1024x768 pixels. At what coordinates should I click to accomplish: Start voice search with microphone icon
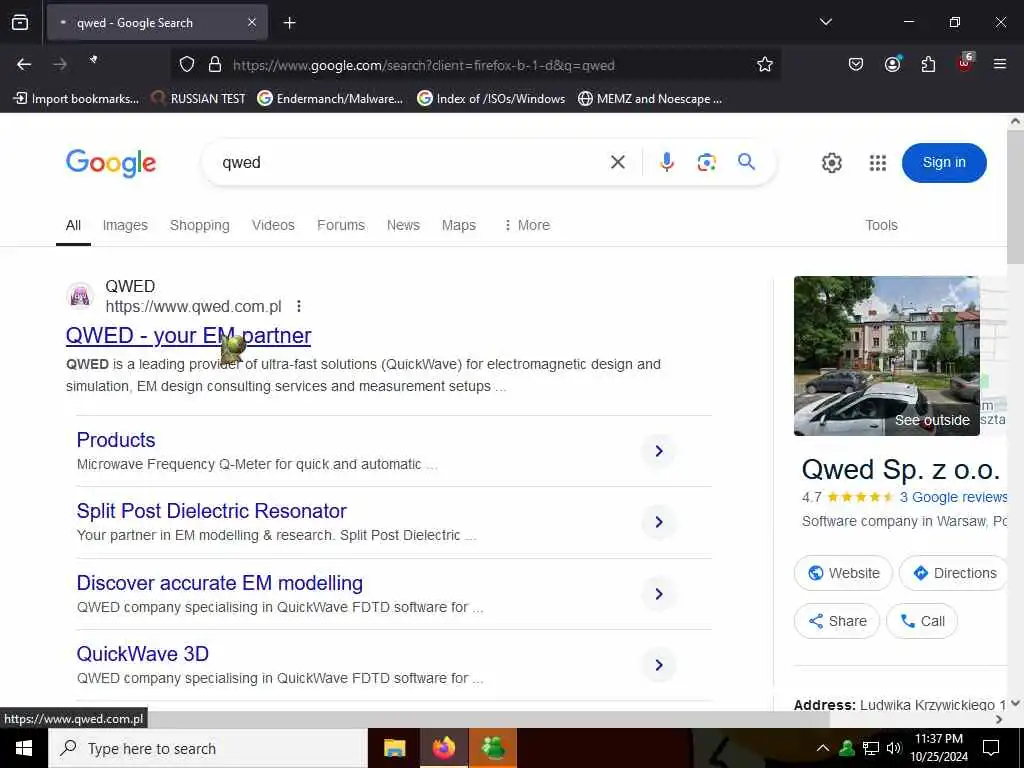(x=666, y=162)
